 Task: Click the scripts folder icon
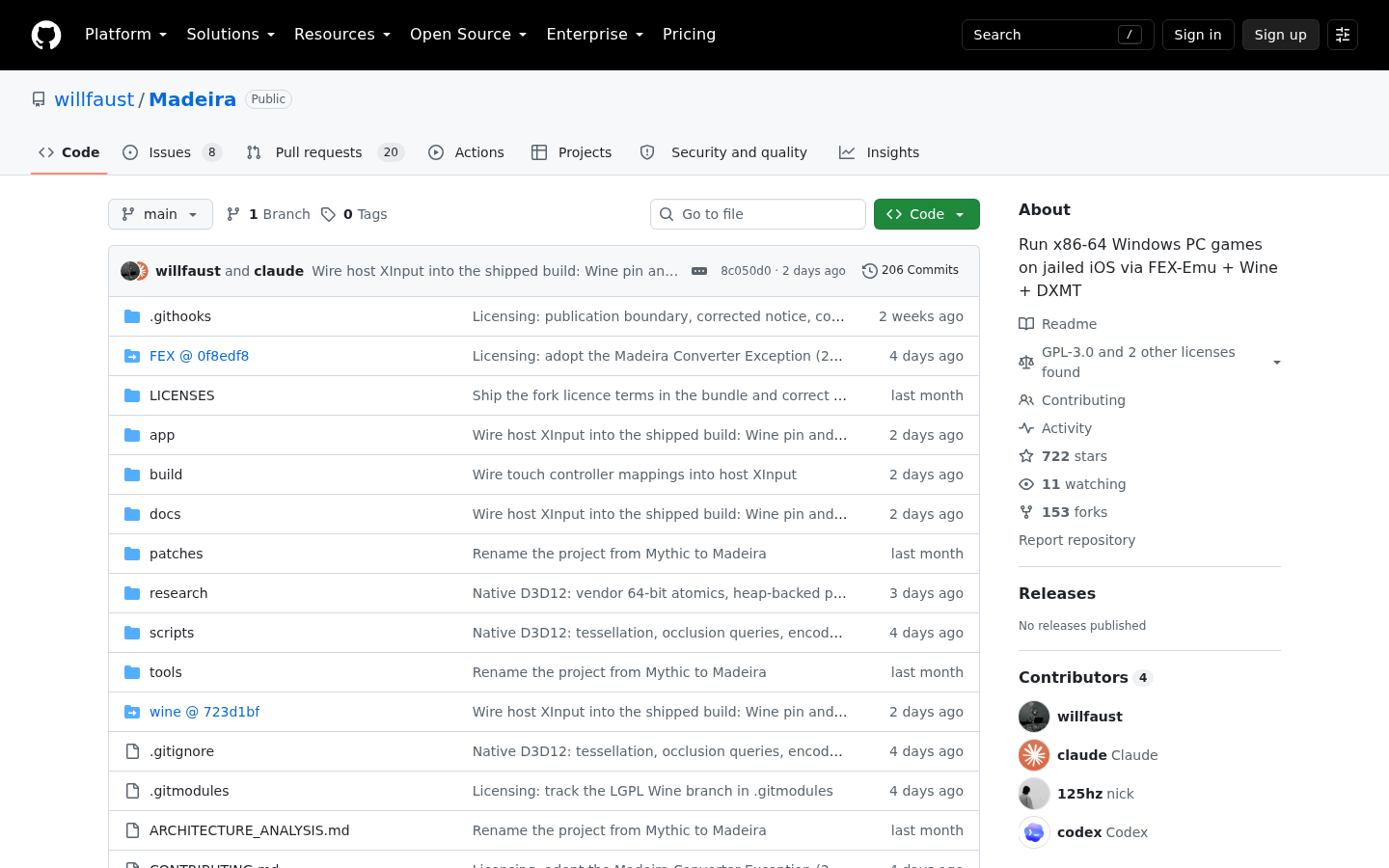tap(132, 633)
